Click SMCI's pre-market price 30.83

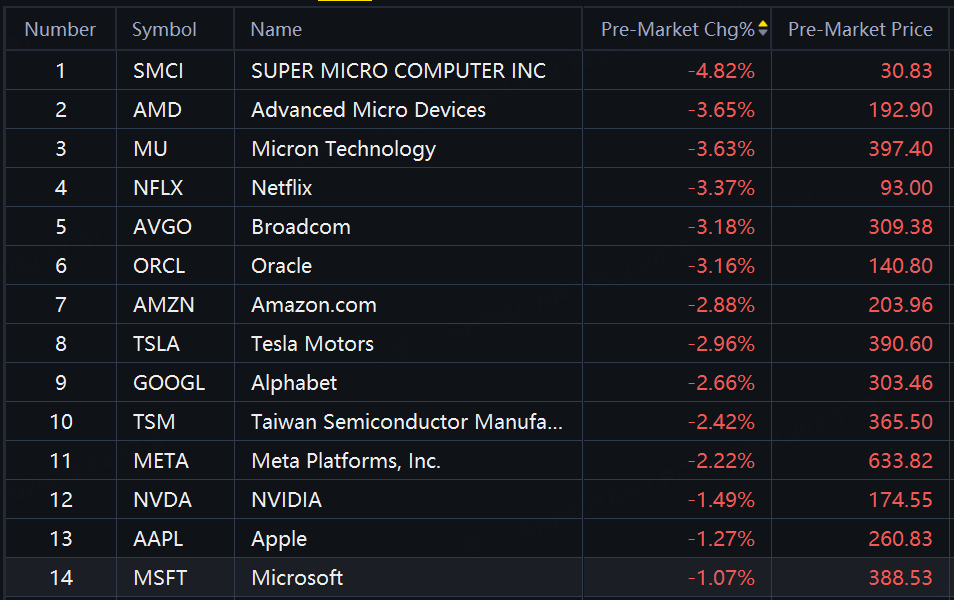pos(908,71)
